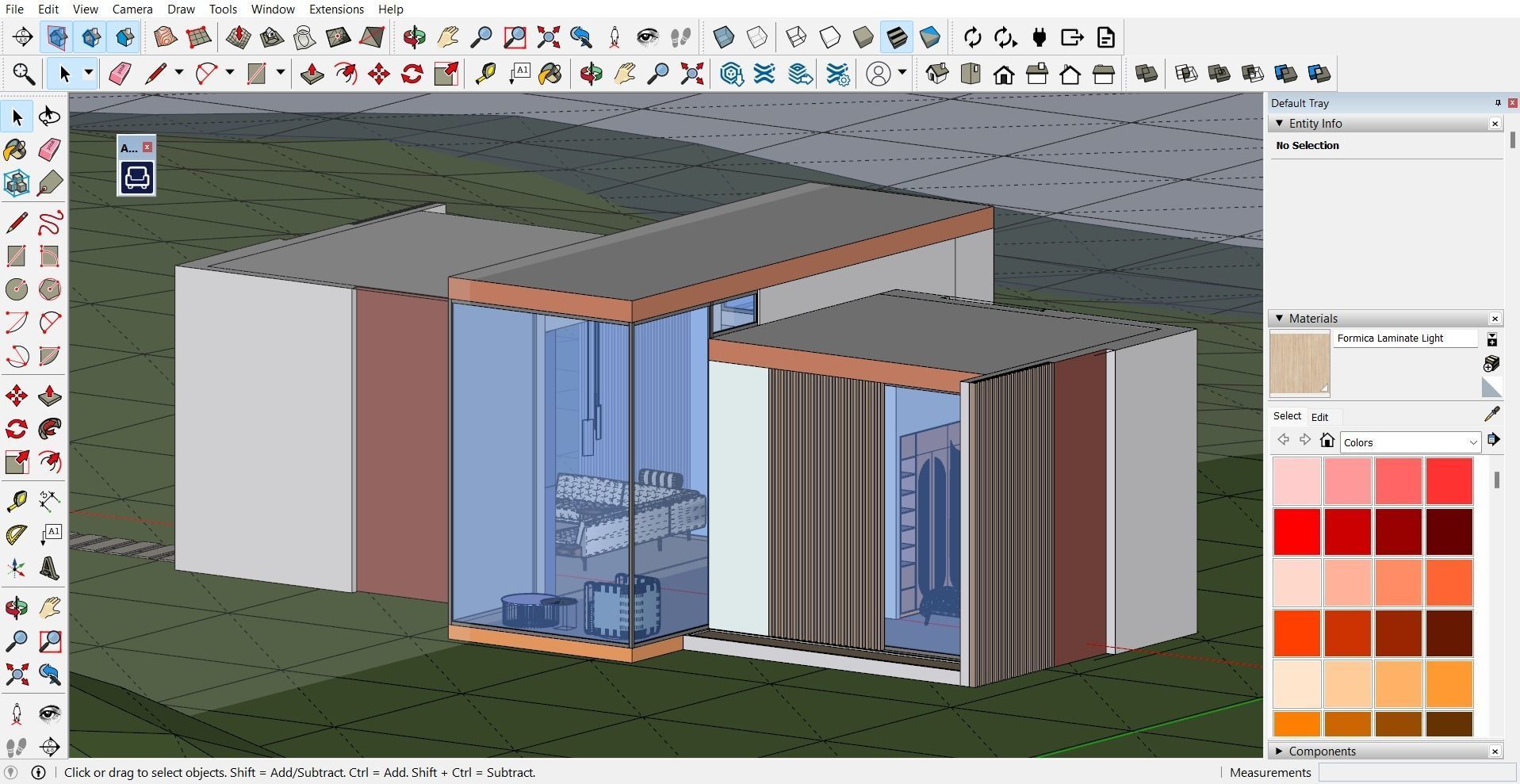Open the Camera menu
The height and width of the screenshot is (784, 1520).
pyautogui.click(x=132, y=9)
